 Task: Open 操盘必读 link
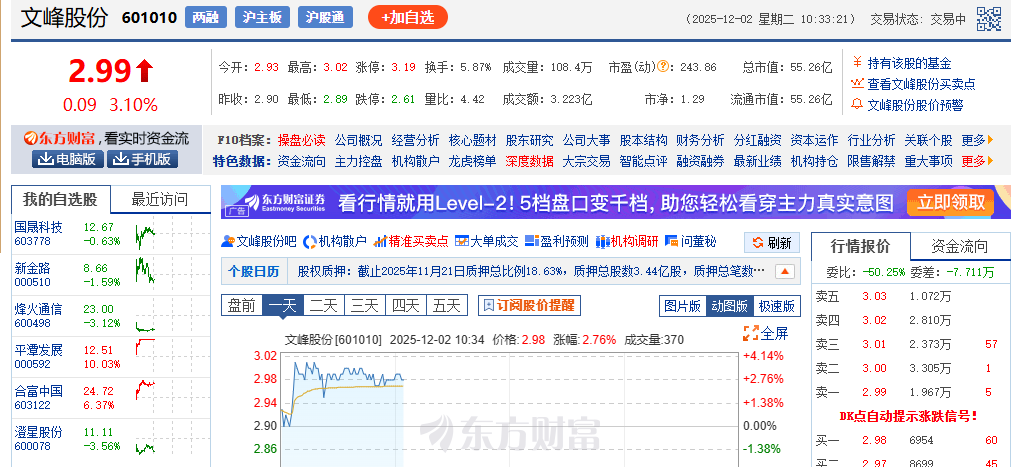coord(302,140)
